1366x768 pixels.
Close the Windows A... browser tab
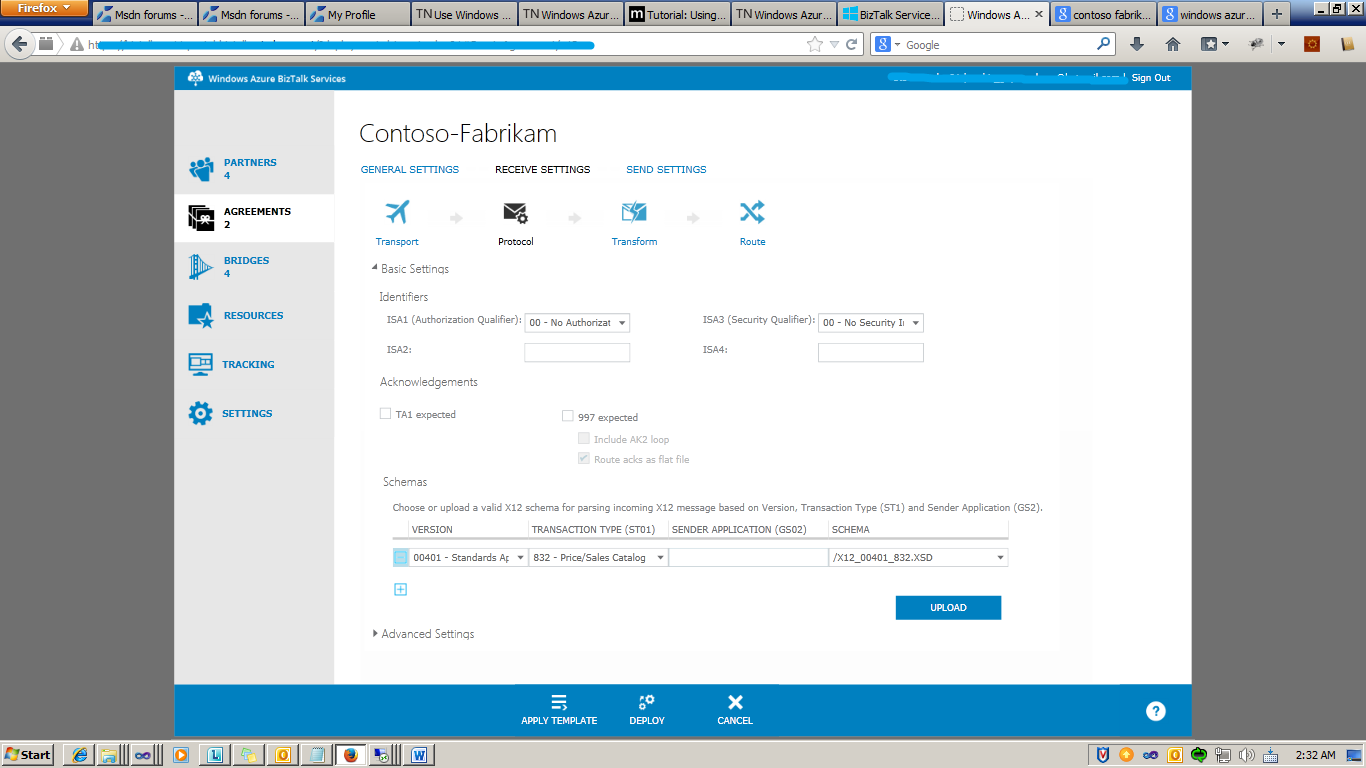click(1038, 15)
